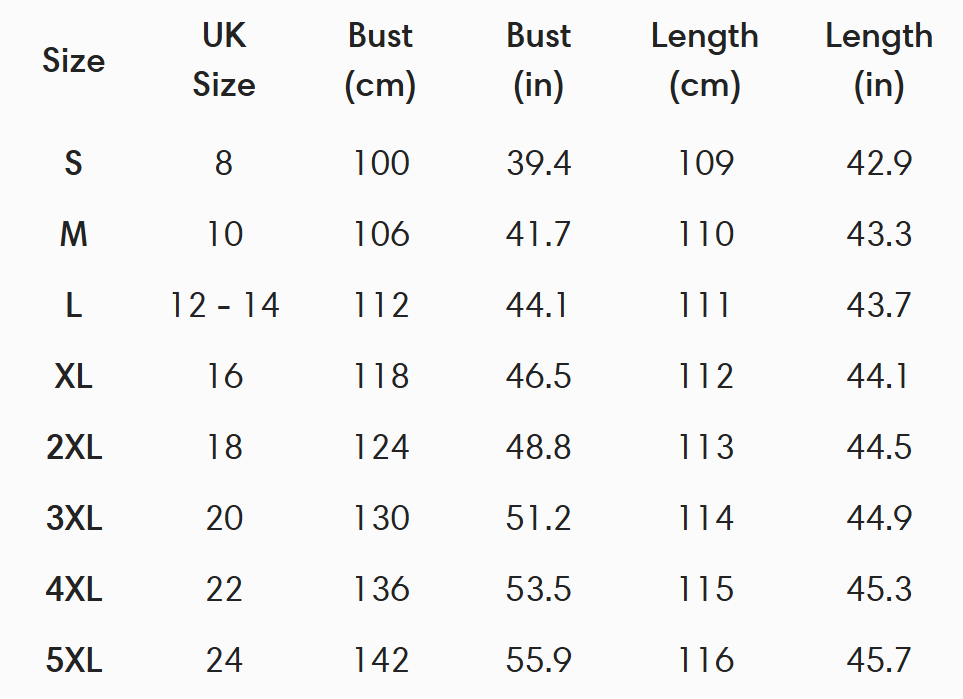Select the 4XL size row label
963x699 pixels.
(x=73, y=589)
